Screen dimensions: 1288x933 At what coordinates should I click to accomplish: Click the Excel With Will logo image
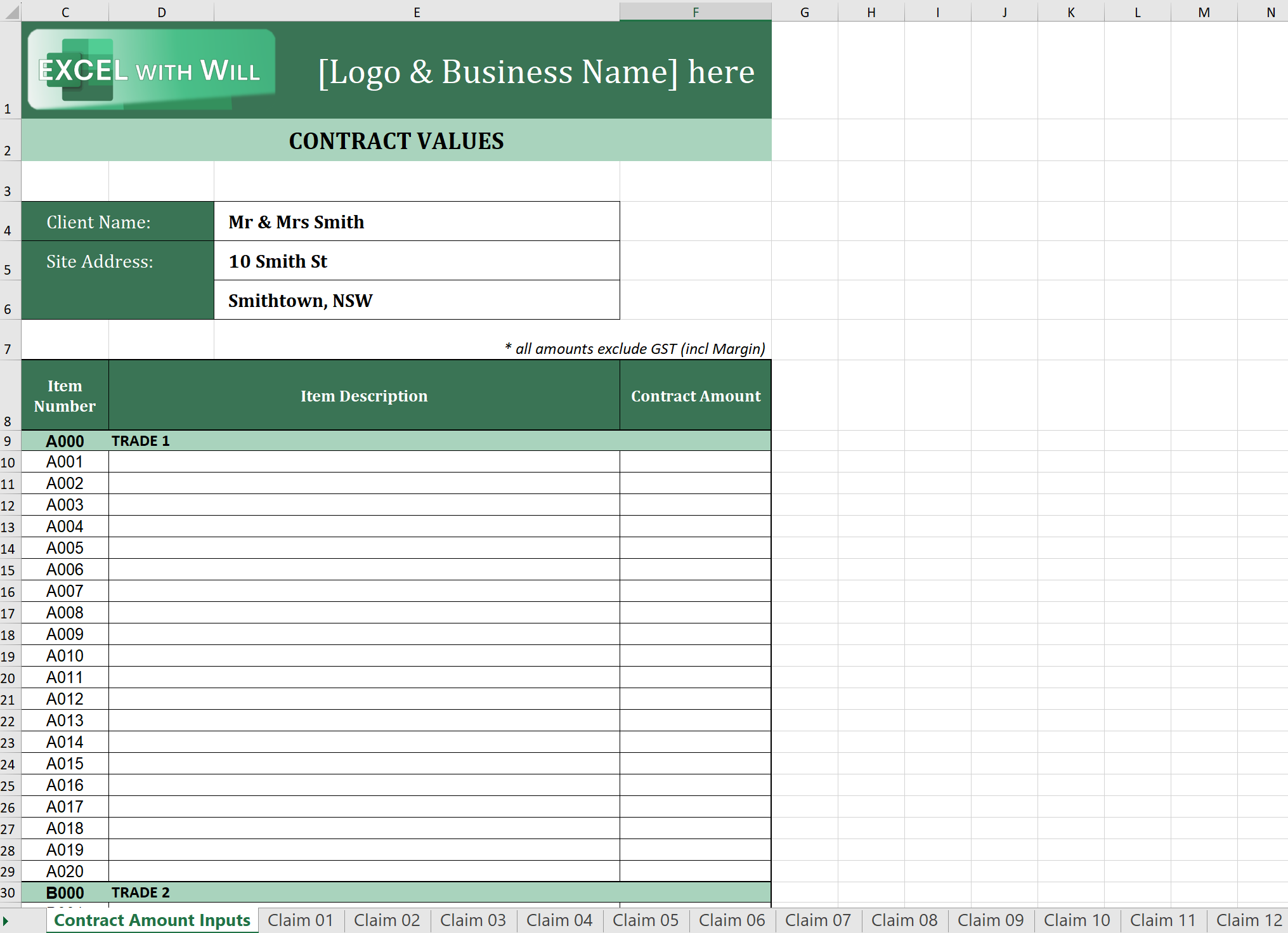point(151,70)
